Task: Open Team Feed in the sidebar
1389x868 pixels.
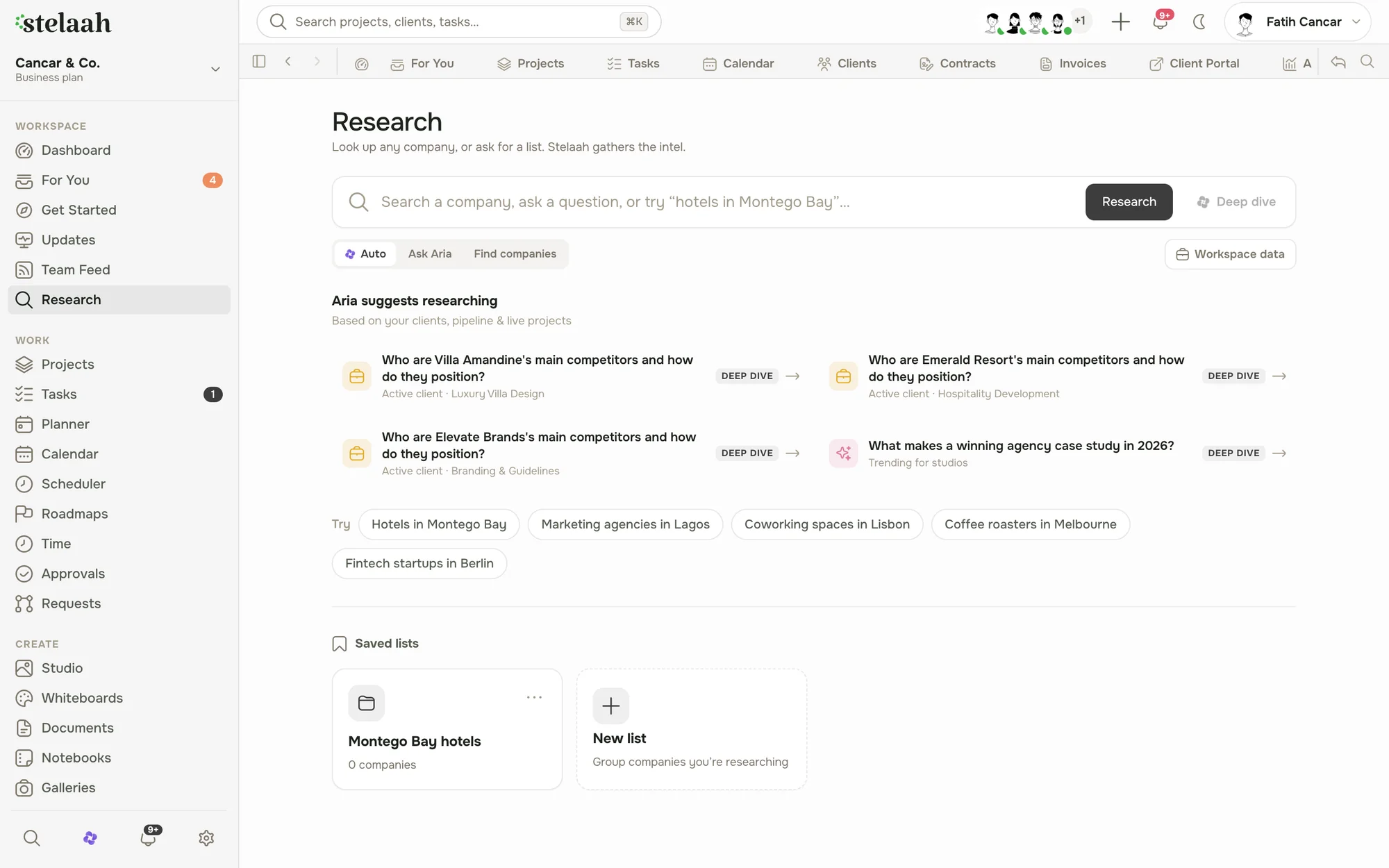Action: tap(119, 270)
